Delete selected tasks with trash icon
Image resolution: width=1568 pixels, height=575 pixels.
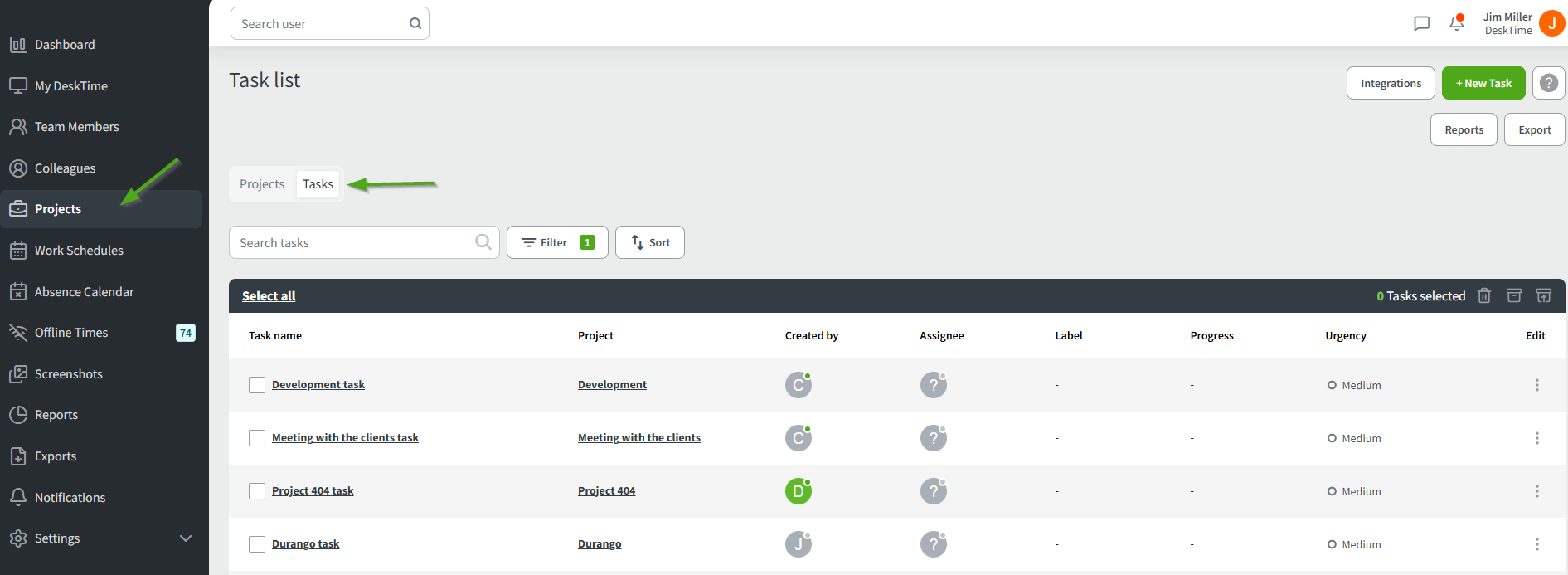(1484, 295)
